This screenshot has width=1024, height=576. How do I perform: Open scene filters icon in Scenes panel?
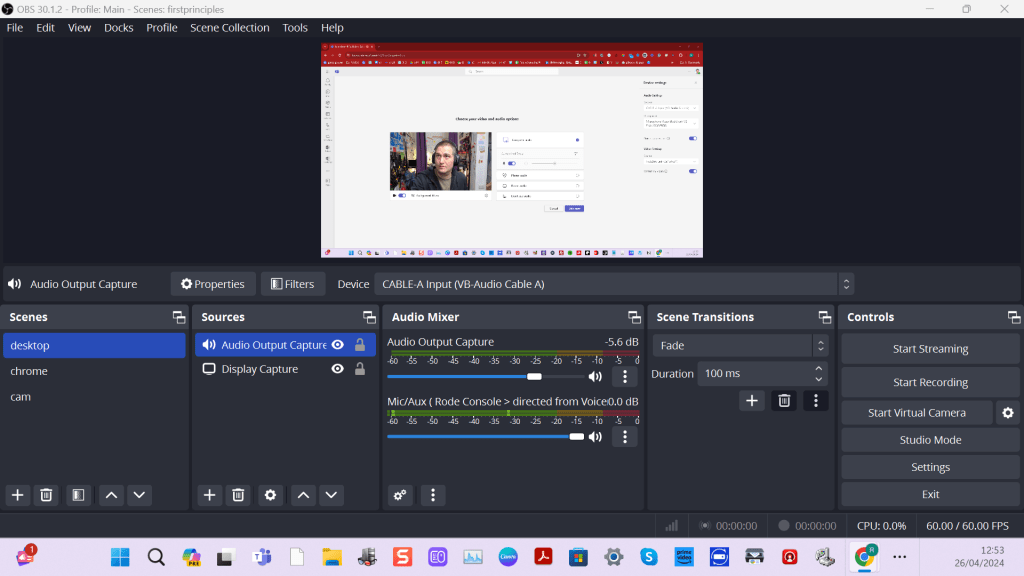(78, 495)
